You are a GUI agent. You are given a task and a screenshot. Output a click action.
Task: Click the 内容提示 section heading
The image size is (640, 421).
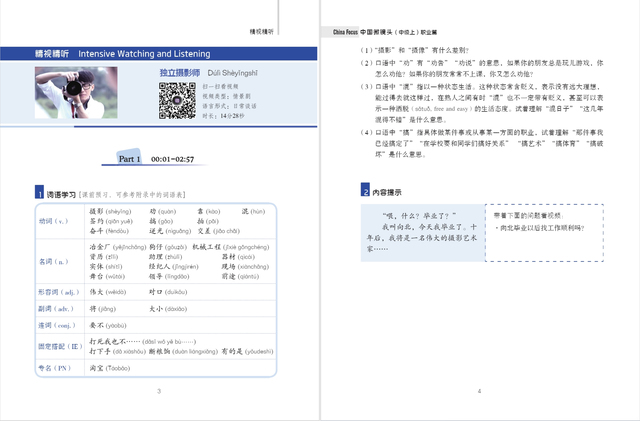coord(388,191)
